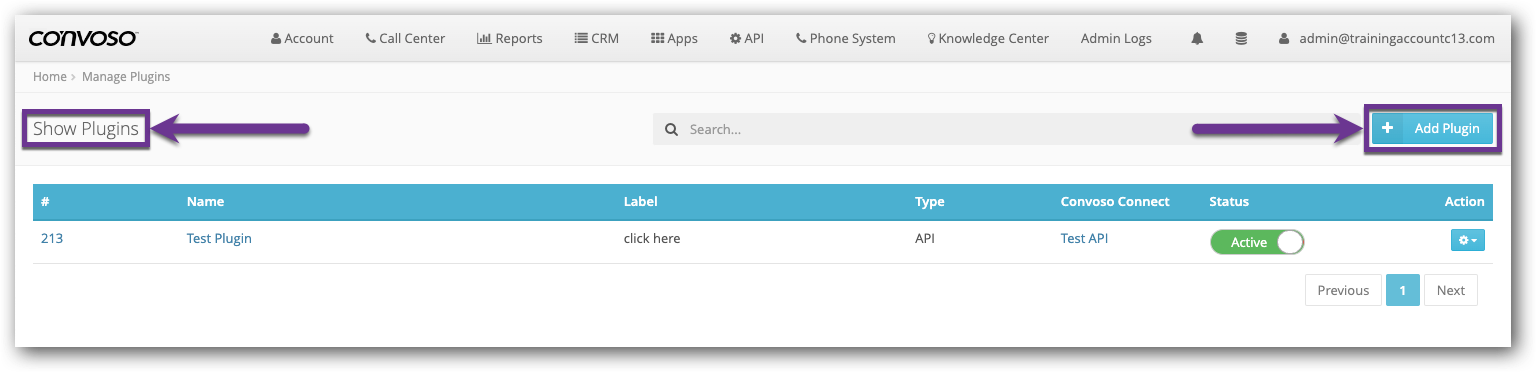Viewport: 1536px width, 372px height.
Task: Click the Convoso logo
Action: 83,38
